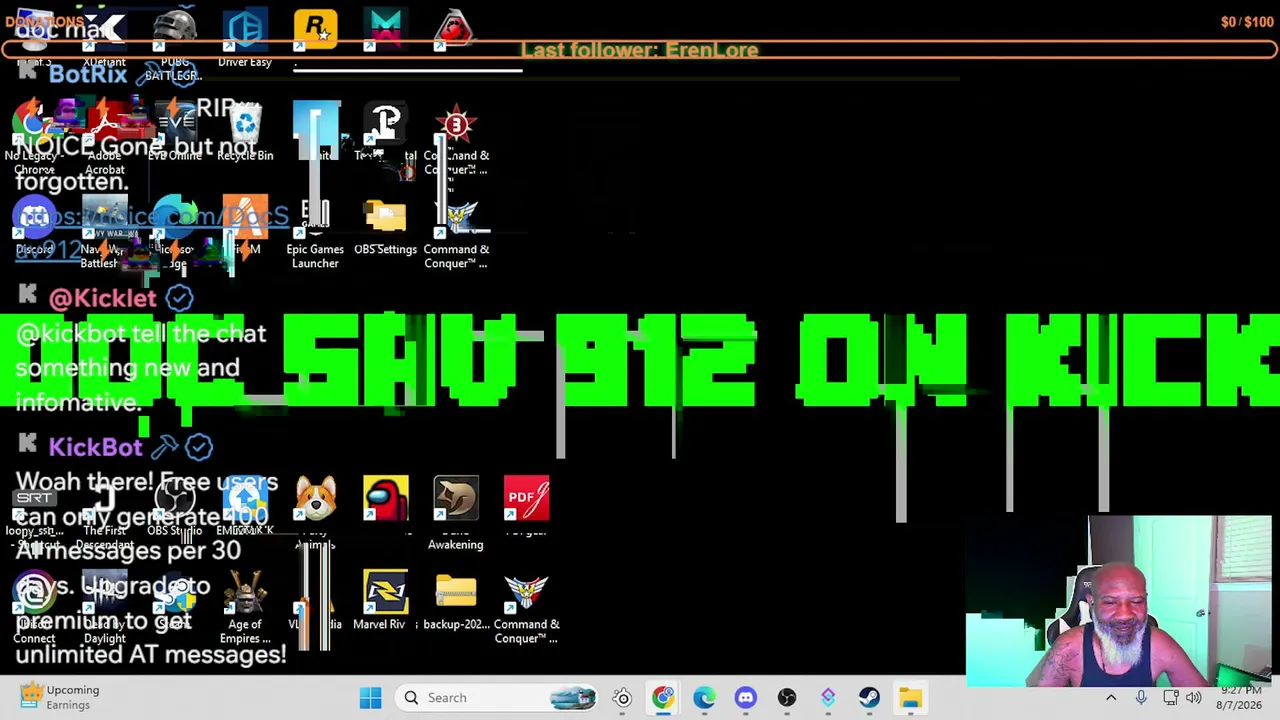Open the Upcoming Earnings taskbar widget
1280x720 pixels.
(61, 697)
